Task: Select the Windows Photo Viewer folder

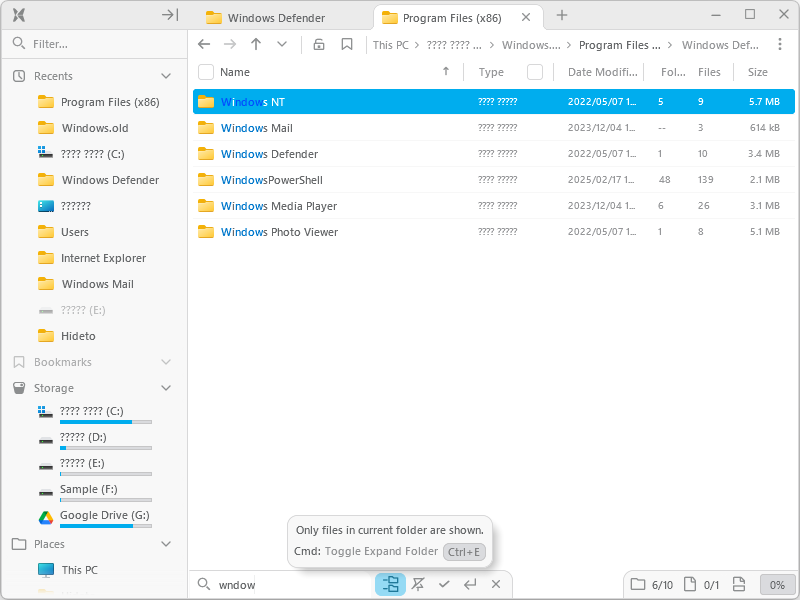Action: tap(493, 232)
